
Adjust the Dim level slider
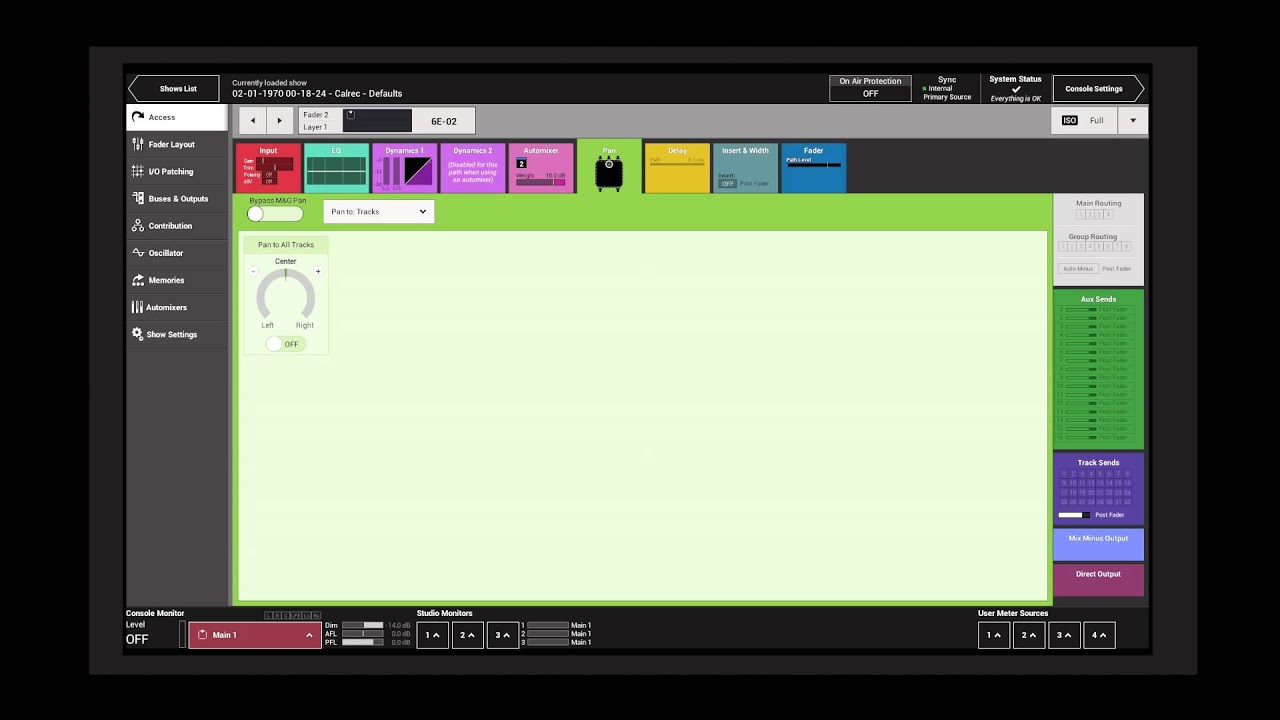coord(362,625)
